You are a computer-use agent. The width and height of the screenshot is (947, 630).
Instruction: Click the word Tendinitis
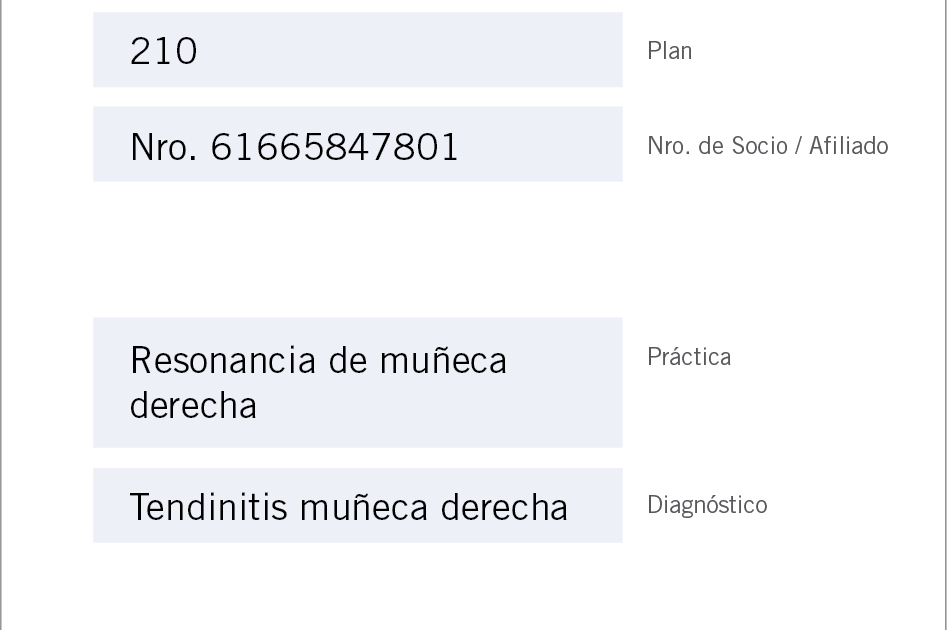point(208,507)
